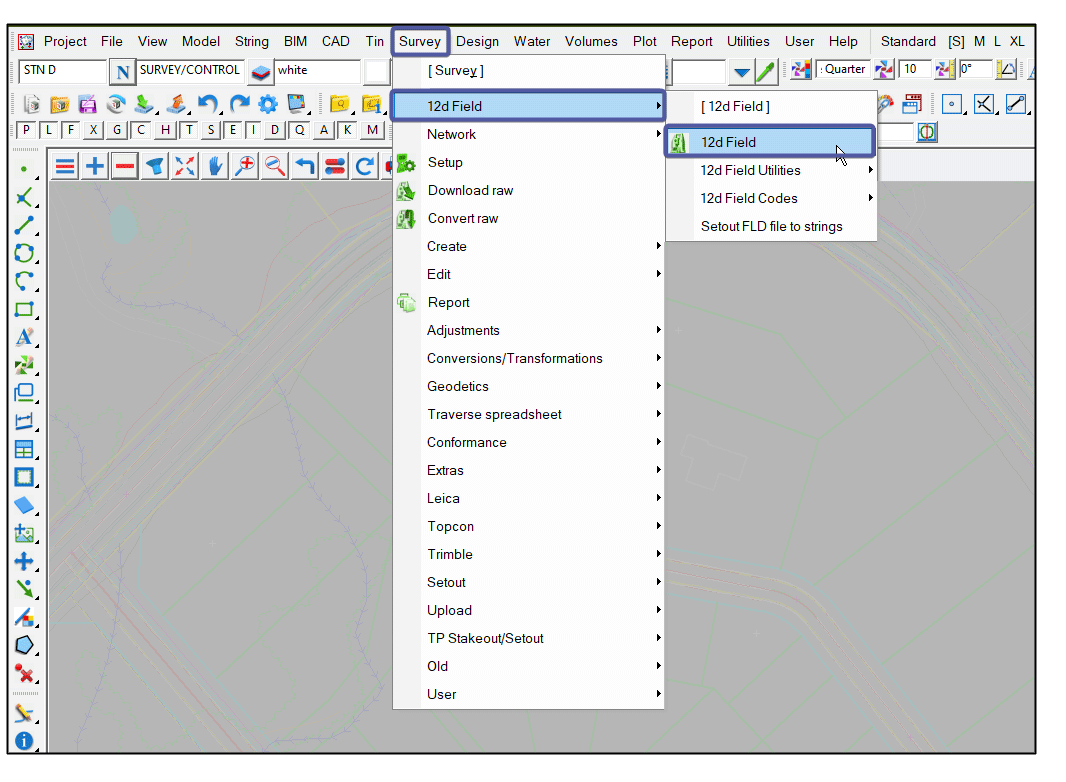Select the arc drawing tool

24,281
